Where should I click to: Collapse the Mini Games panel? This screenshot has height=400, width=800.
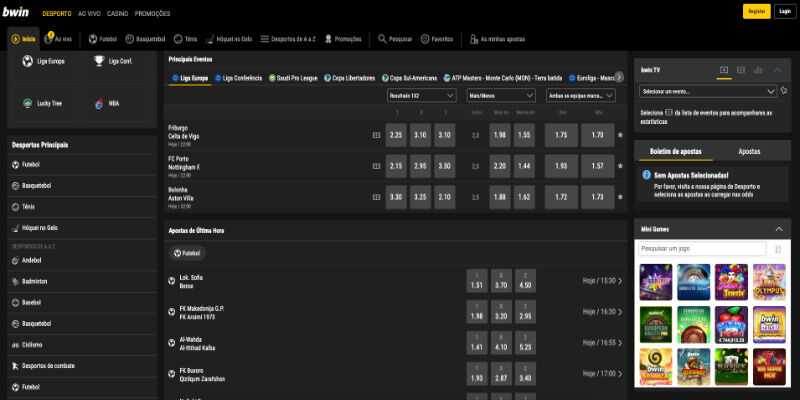coord(779,230)
